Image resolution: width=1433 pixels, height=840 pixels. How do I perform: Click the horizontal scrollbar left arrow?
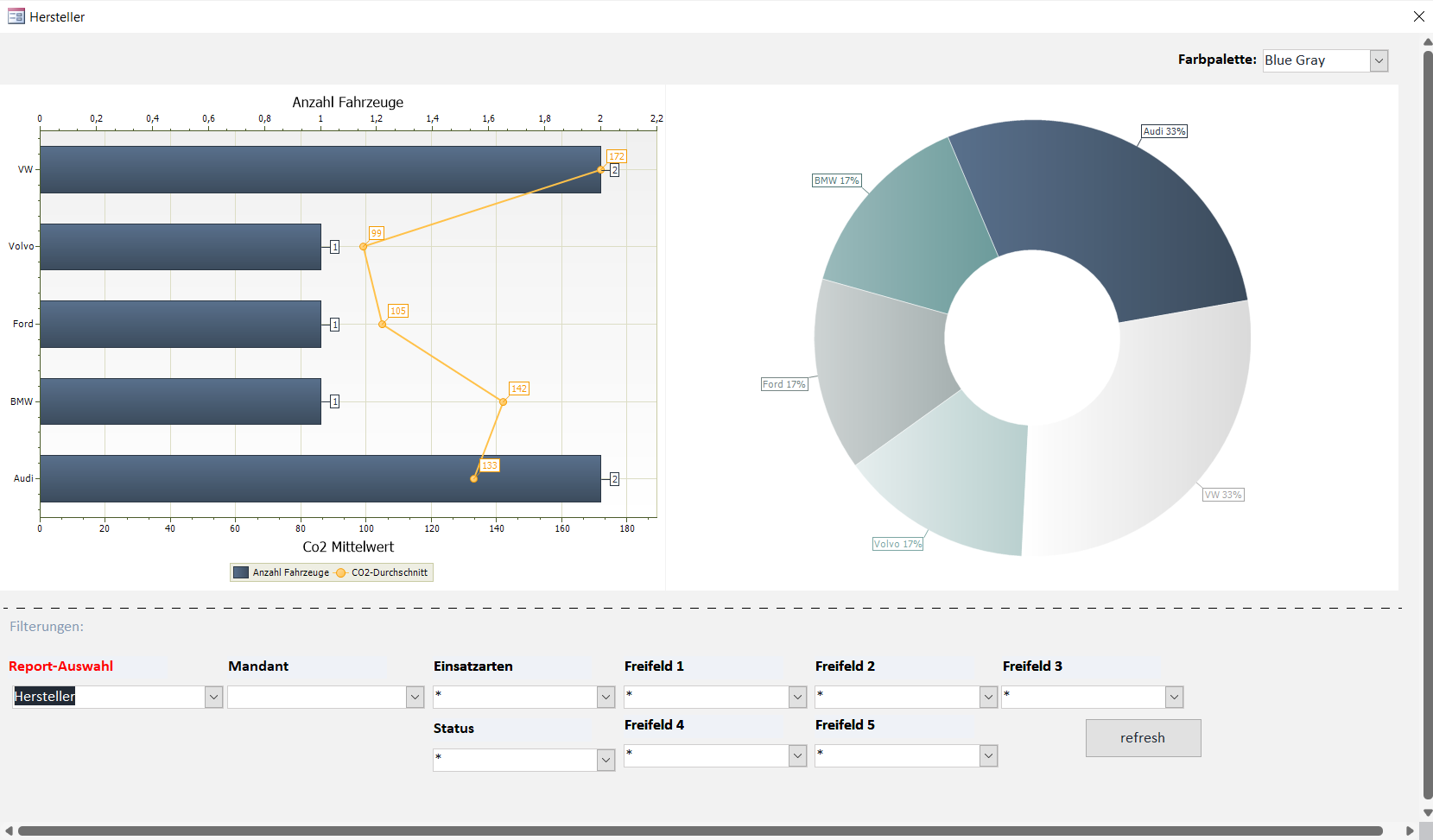point(9,831)
